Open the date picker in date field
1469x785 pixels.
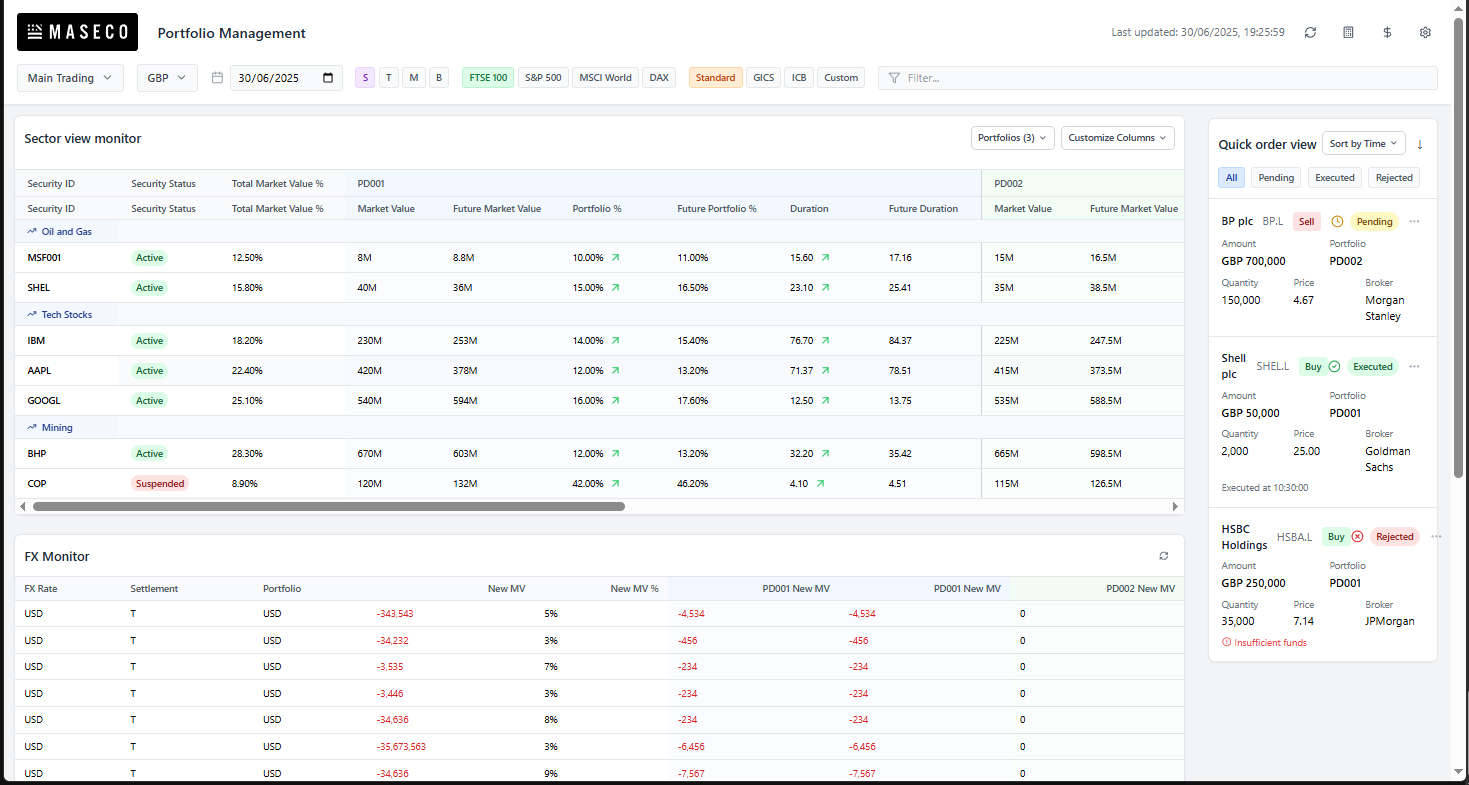(328, 77)
